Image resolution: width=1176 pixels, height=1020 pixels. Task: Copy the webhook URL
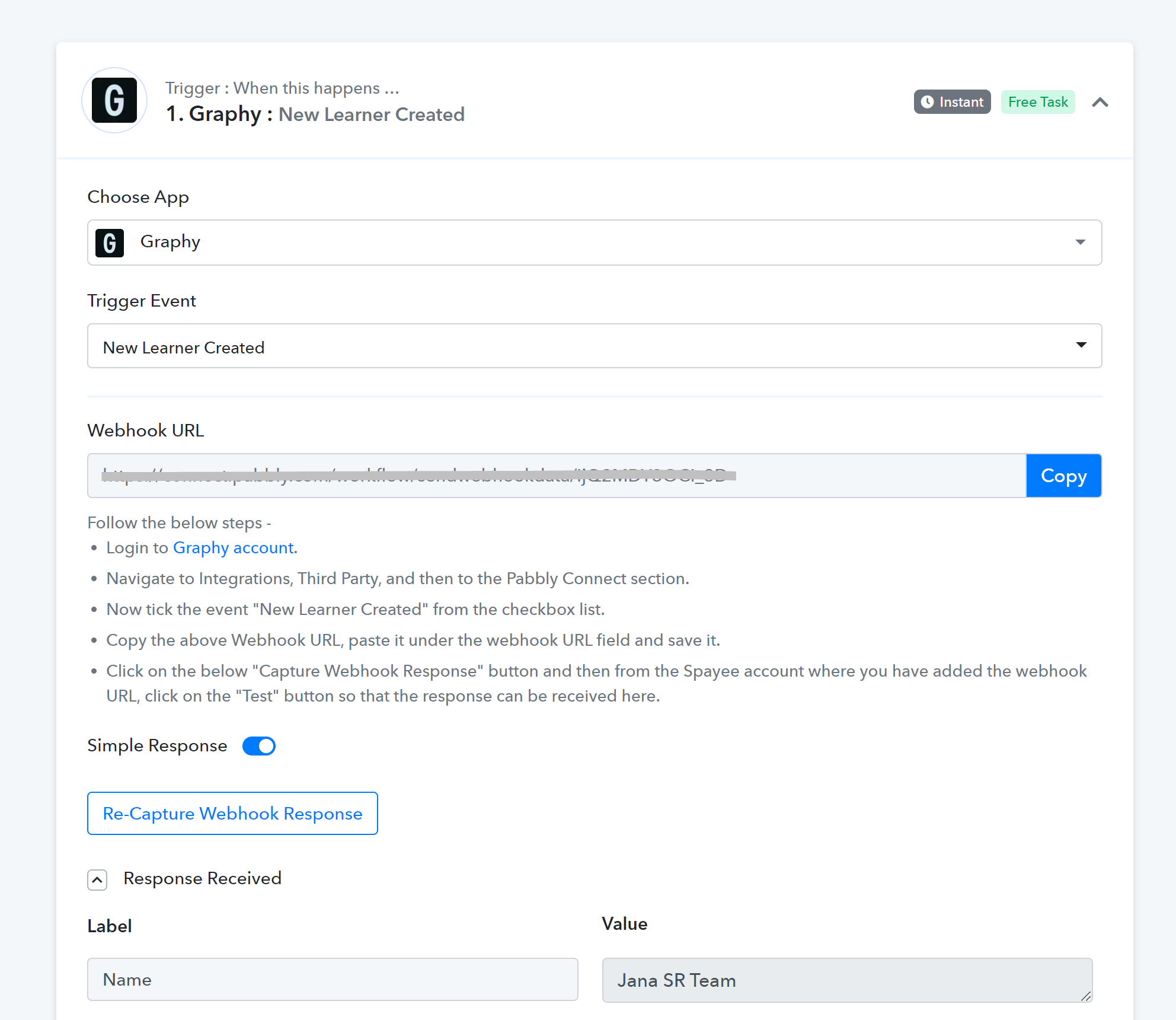[1063, 476]
